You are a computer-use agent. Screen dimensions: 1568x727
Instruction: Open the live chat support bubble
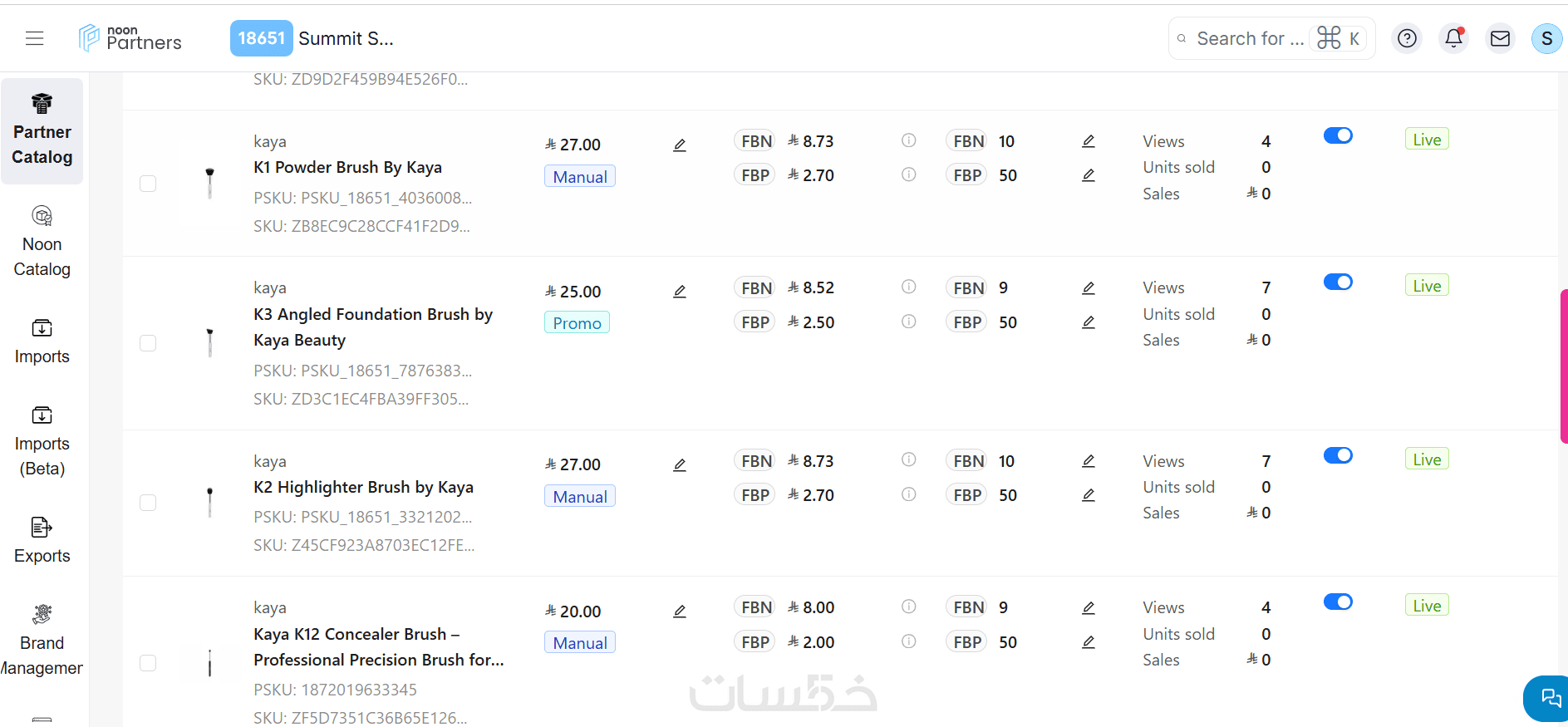(x=1549, y=698)
